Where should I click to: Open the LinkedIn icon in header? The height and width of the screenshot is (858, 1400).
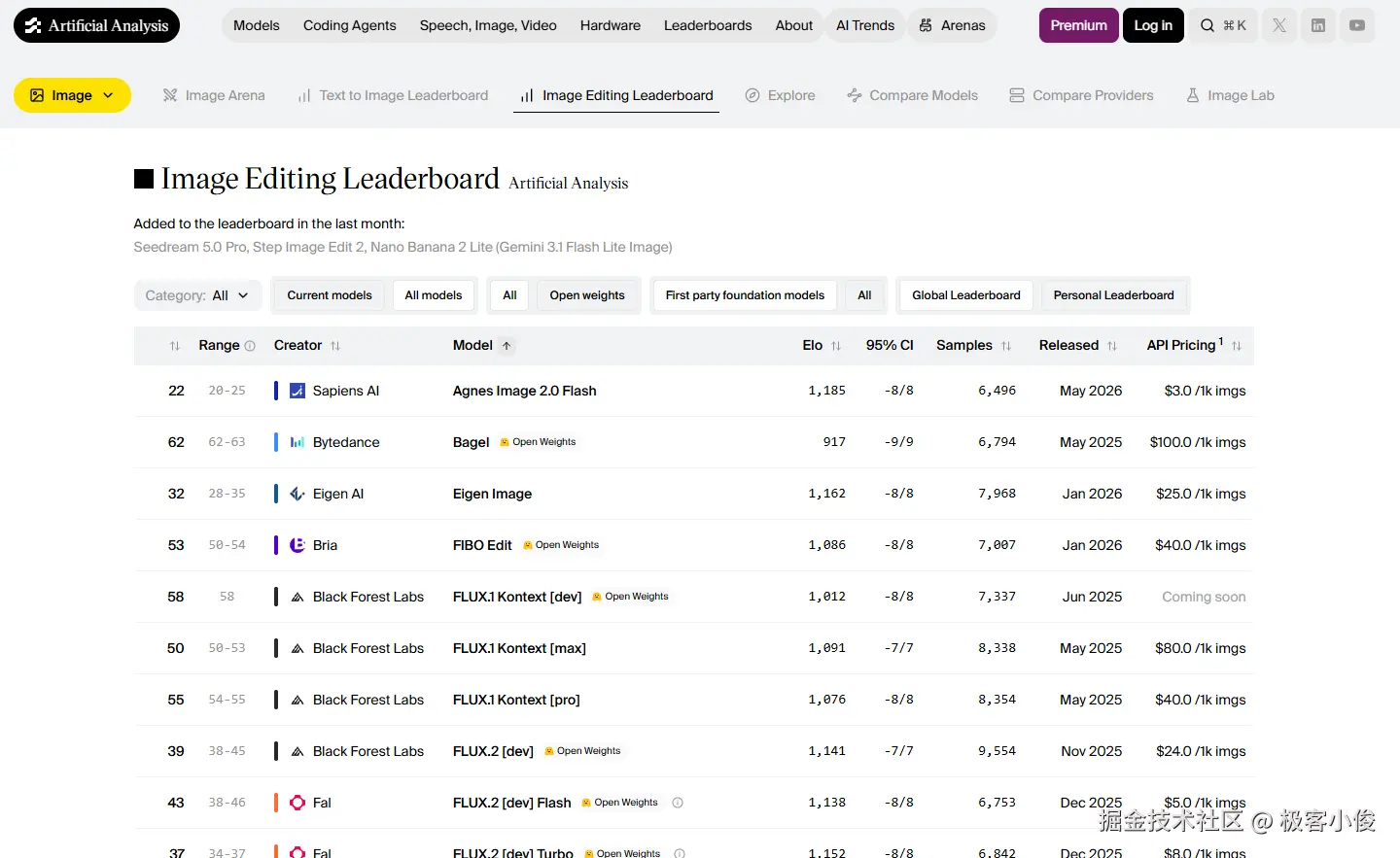pyautogui.click(x=1318, y=25)
